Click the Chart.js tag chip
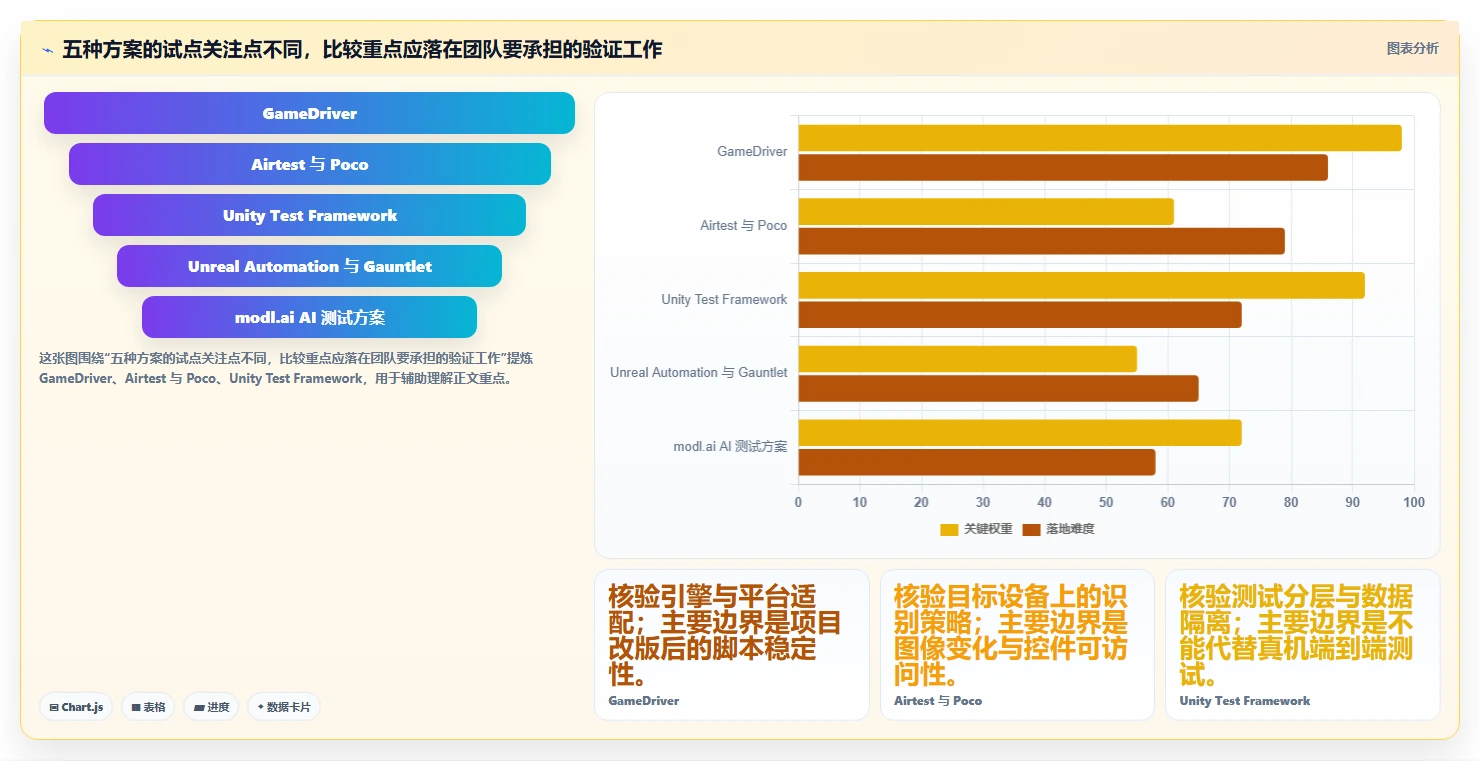The image size is (1480, 761). coord(77,707)
